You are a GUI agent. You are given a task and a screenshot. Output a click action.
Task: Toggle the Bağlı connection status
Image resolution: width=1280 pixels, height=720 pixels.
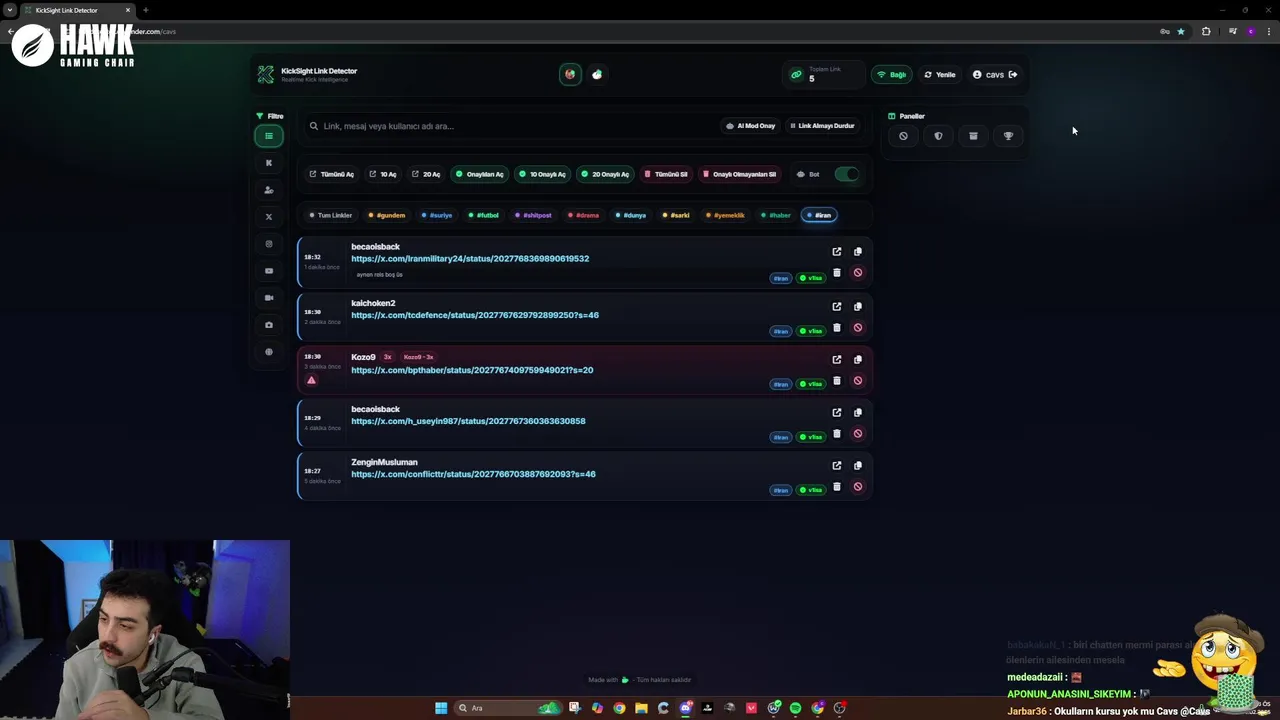[891, 75]
